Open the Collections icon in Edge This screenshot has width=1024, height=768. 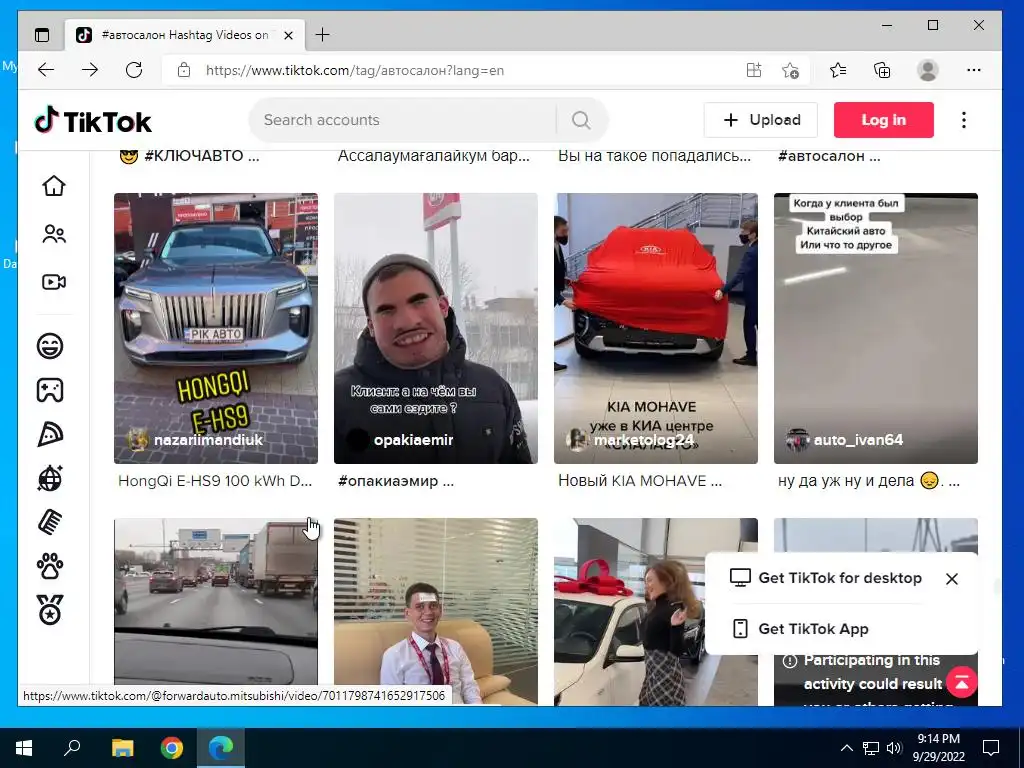(882, 70)
